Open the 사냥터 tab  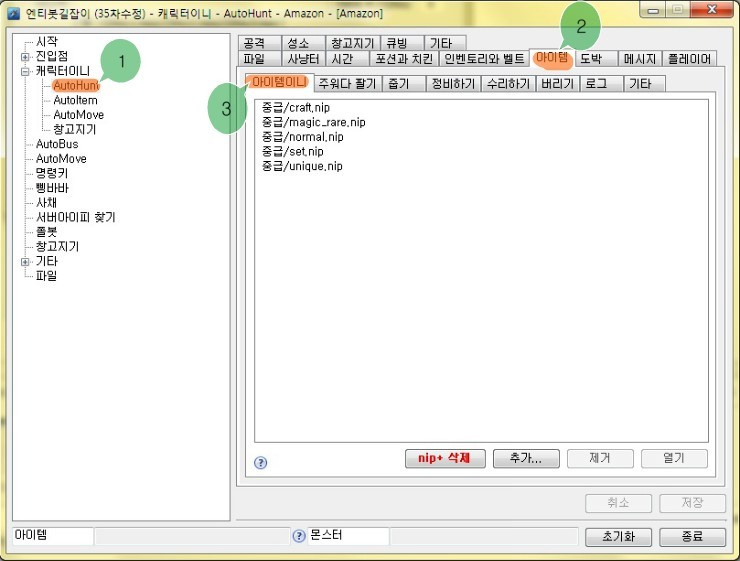pyautogui.click(x=303, y=59)
